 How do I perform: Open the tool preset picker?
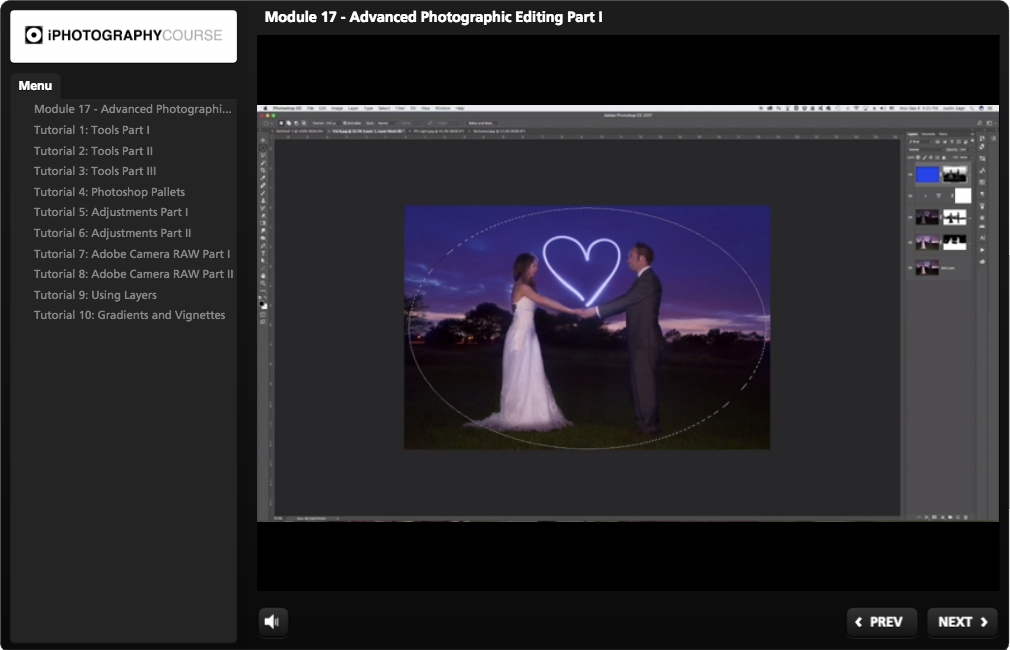pos(267,123)
